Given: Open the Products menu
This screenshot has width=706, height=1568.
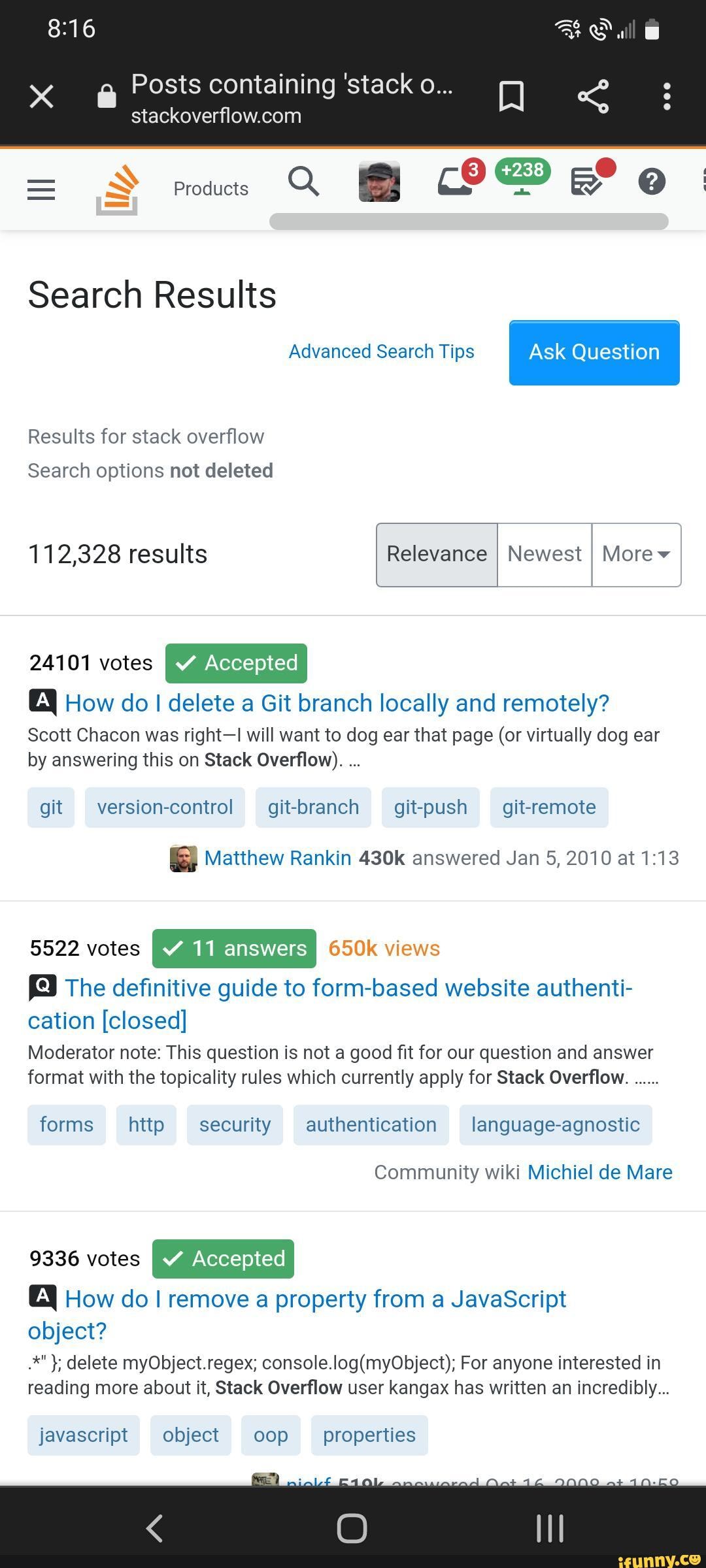Looking at the screenshot, I should (x=210, y=189).
